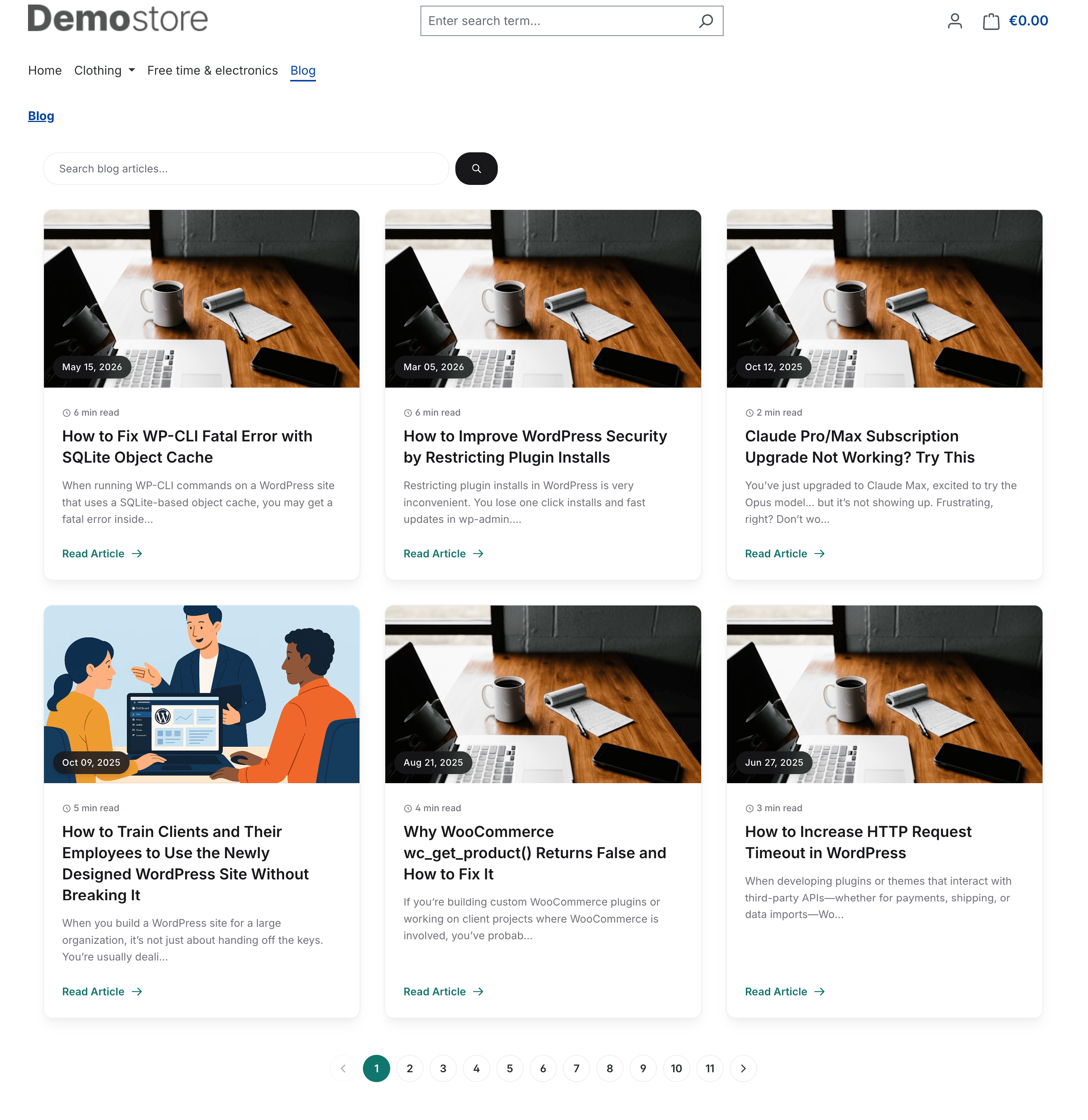Click excerpt "You've just upgraded to Claude Max"

coord(881,502)
